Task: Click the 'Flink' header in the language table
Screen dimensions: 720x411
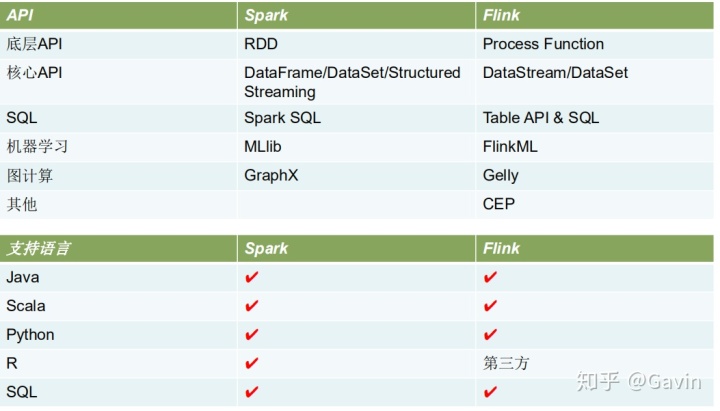Action: pos(501,248)
